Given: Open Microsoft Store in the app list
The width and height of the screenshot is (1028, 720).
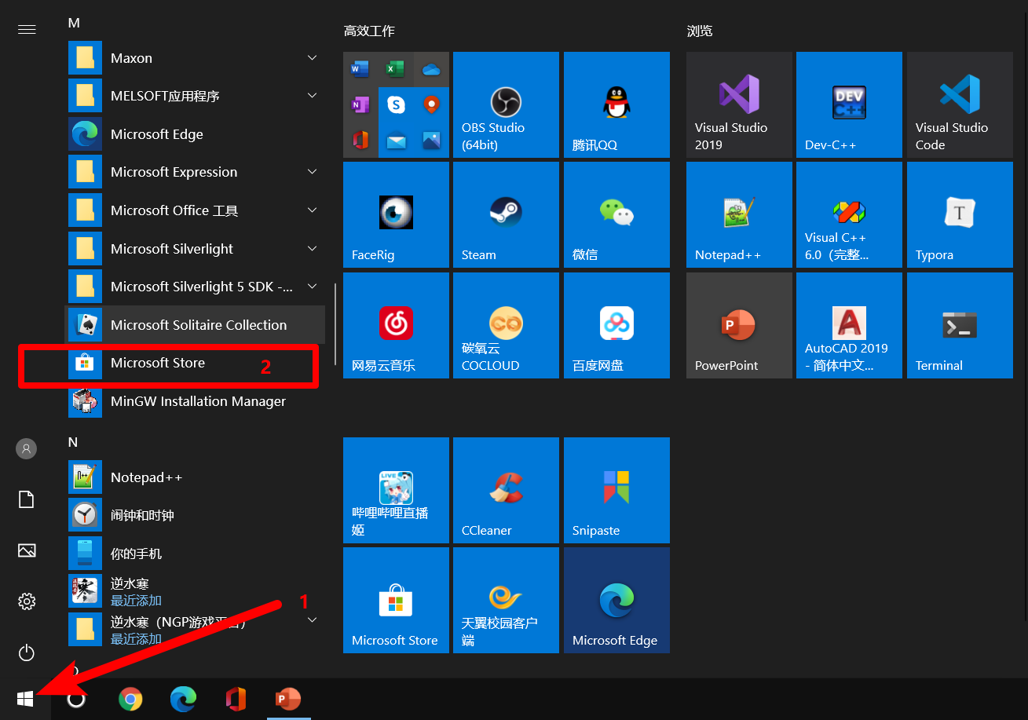Looking at the screenshot, I should pyautogui.click(x=196, y=363).
